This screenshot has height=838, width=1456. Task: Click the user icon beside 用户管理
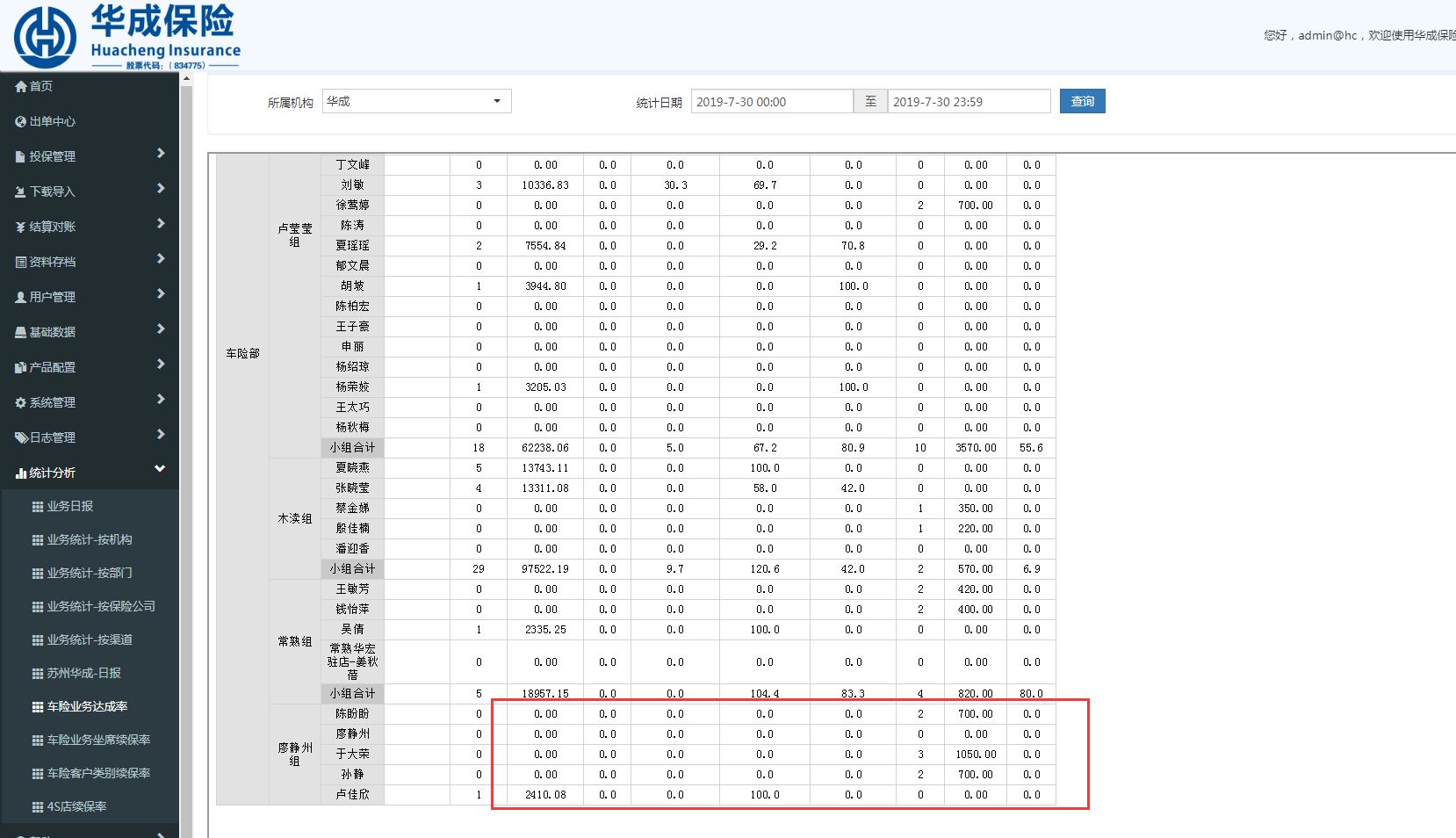[x=21, y=297]
